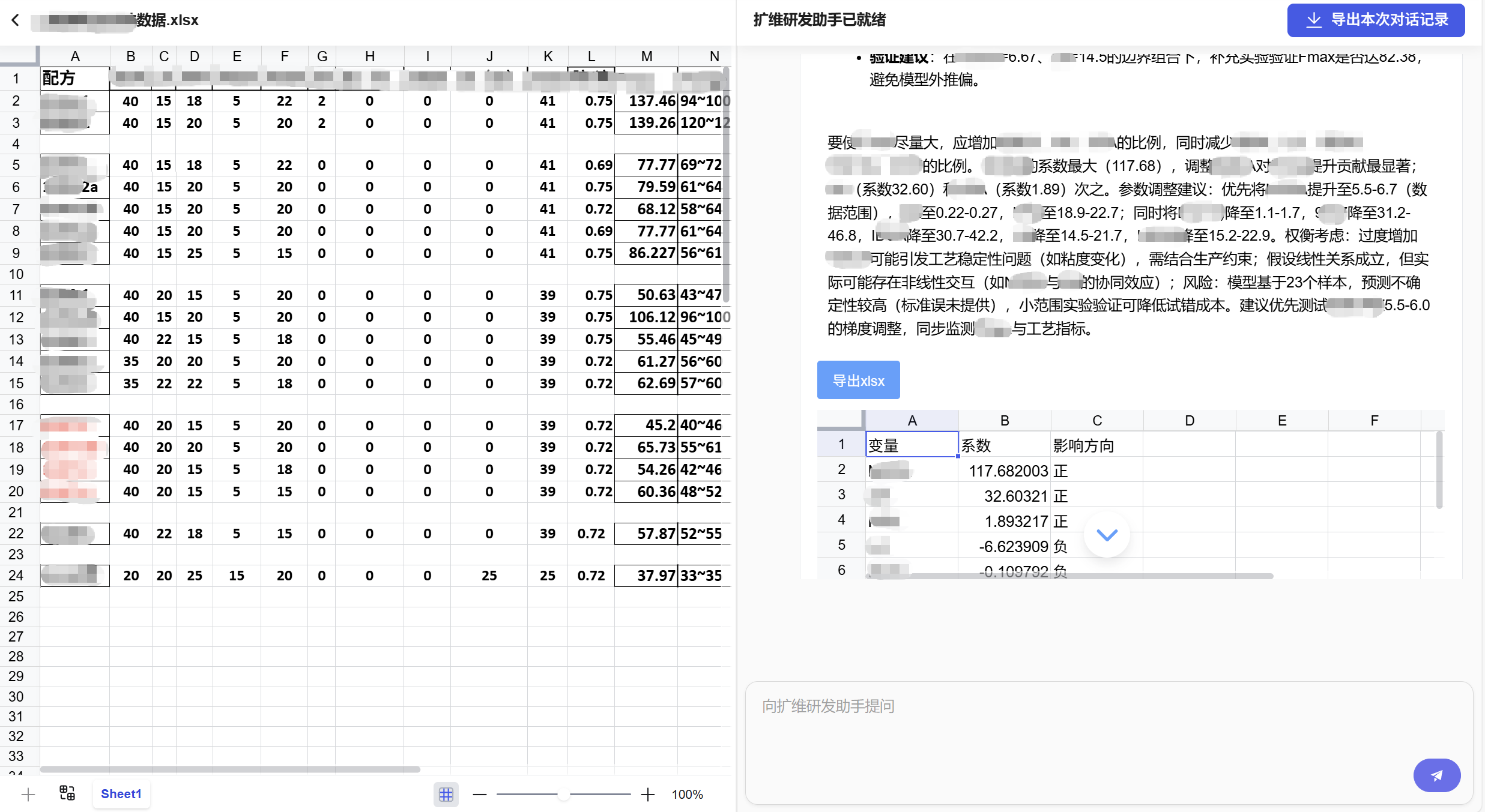Click the download icon in the export conversation button
The image size is (1485, 812).
(1314, 20)
